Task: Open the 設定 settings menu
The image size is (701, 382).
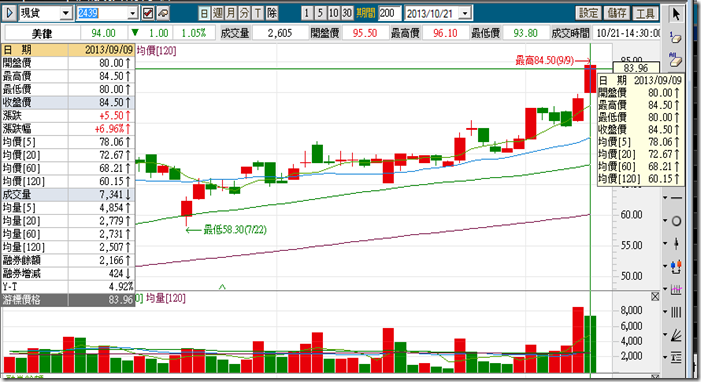Action: coord(588,13)
